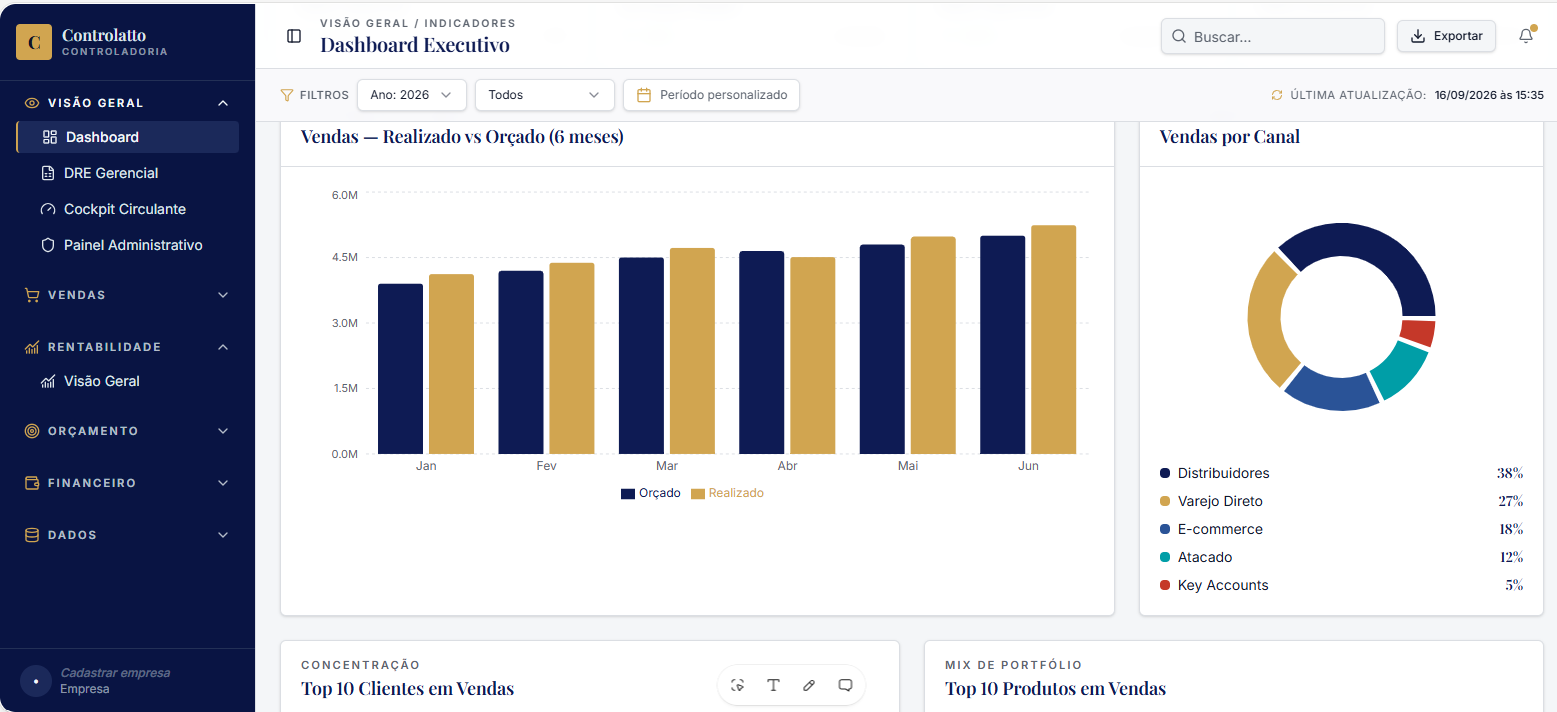
Task: Click the Atacado legend row
Action: [1341, 557]
